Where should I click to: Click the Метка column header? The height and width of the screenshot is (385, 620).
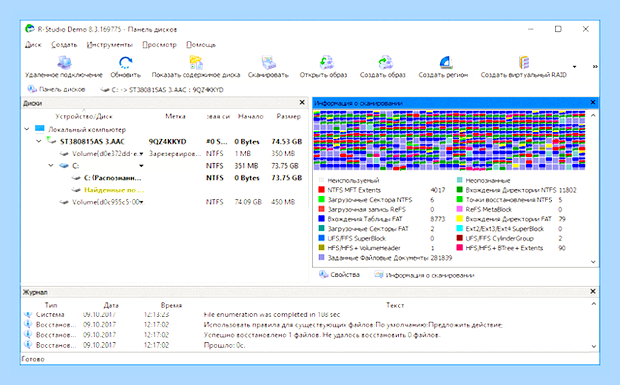(175, 116)
